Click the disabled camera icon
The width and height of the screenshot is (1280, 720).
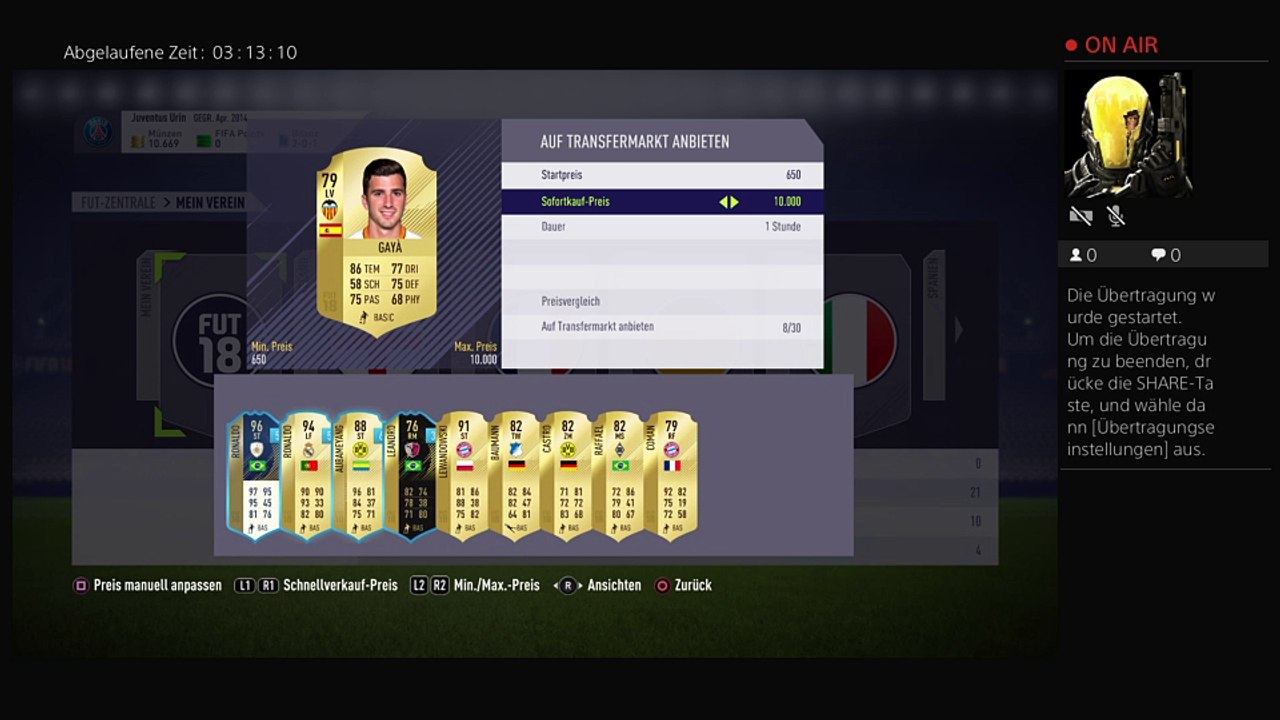[x=1080, y=215]
